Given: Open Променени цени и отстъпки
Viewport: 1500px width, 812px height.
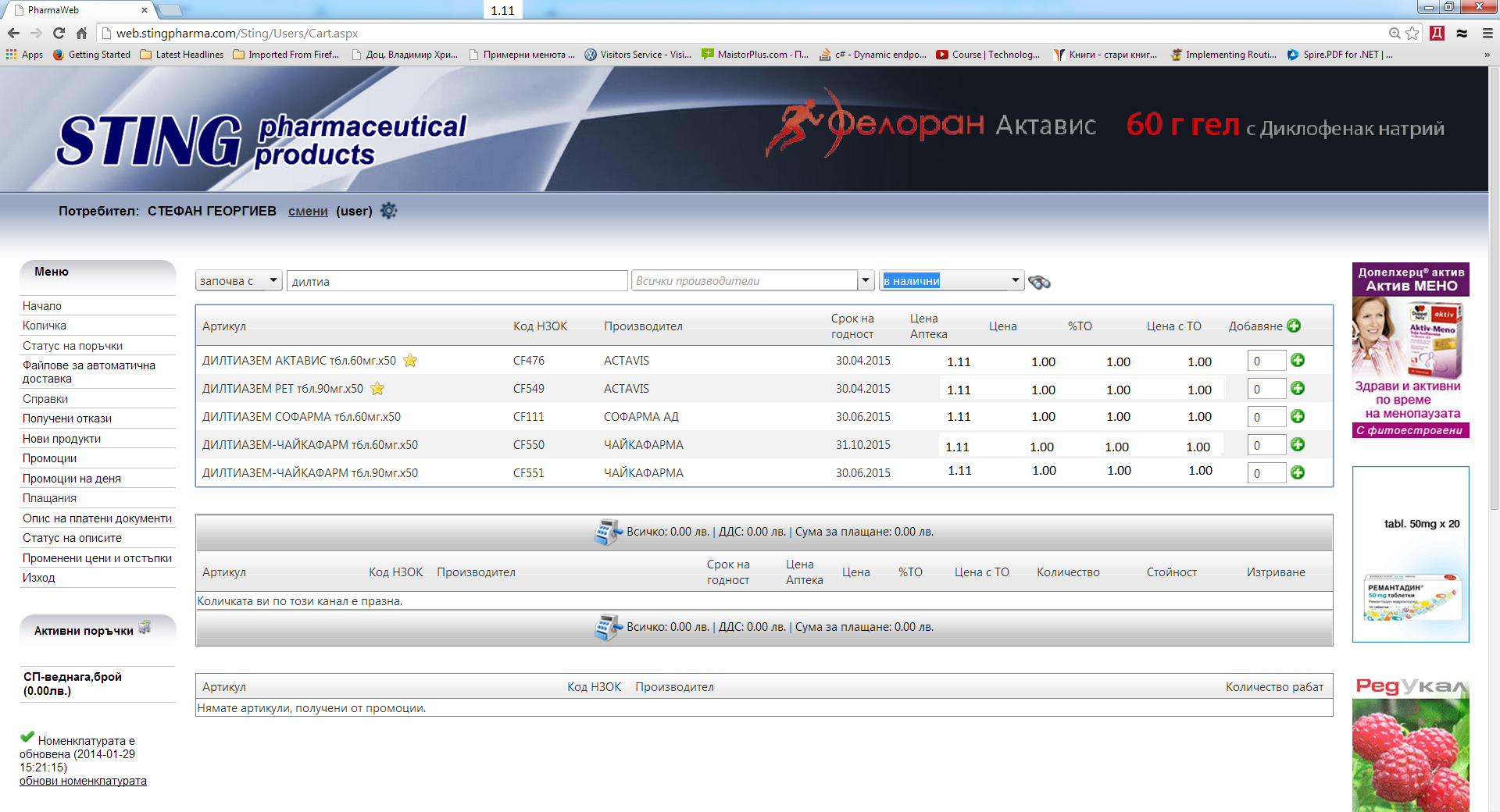Looking at the screenshot, I should click(x=98, y=558).
